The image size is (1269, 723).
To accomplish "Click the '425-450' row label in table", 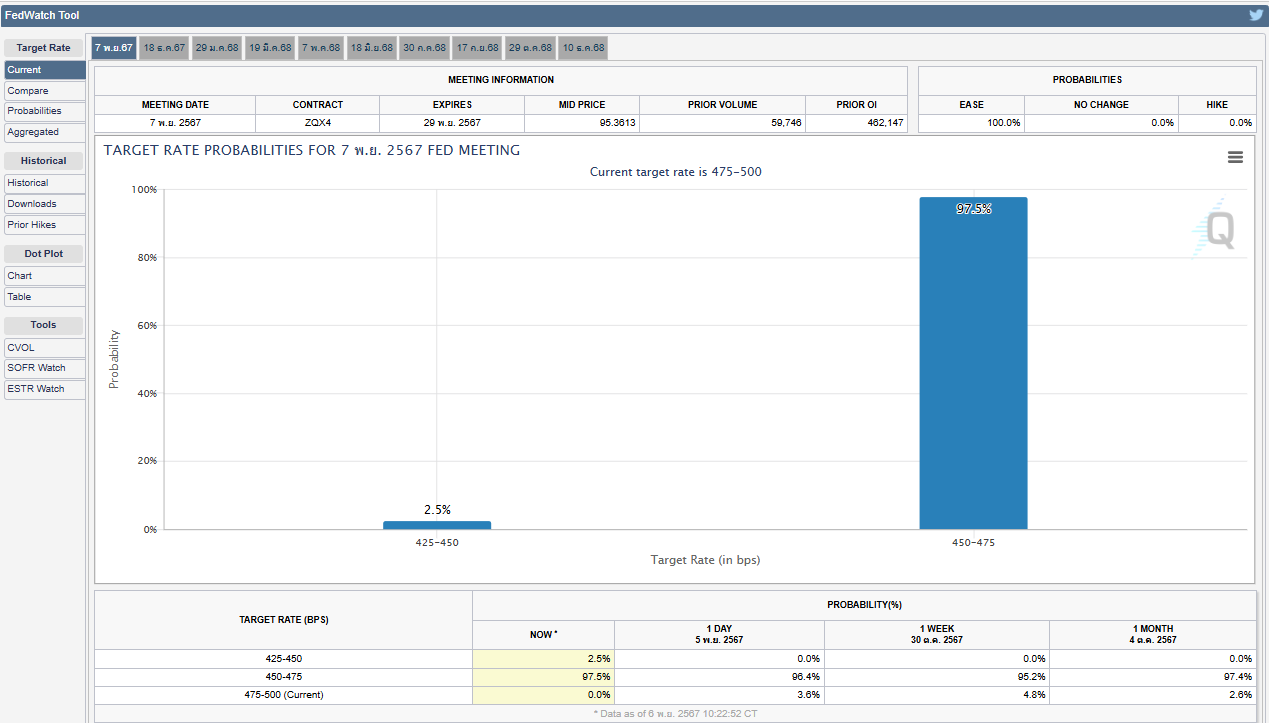I will pos(283,659).
